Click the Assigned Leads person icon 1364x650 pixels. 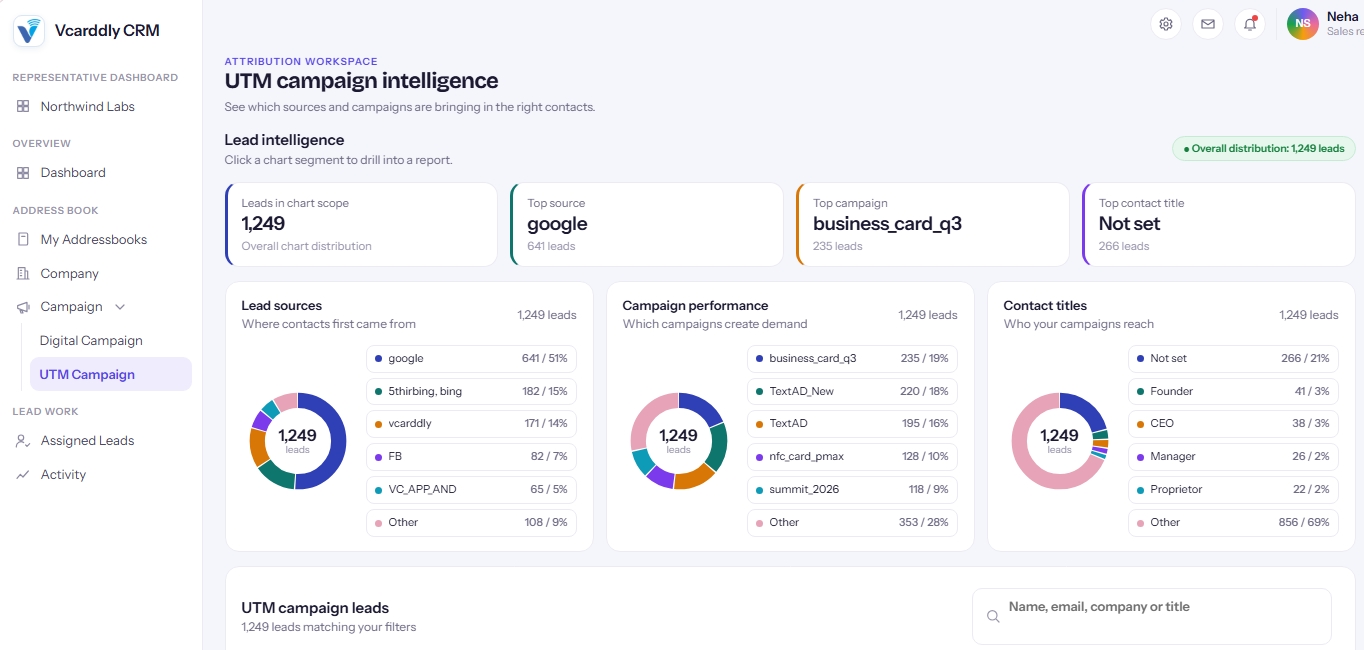point(23,441)
